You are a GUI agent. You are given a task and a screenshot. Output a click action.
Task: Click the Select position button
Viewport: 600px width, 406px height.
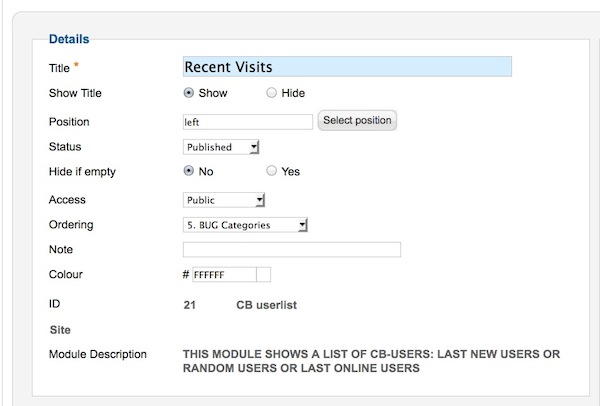point(357,121)
